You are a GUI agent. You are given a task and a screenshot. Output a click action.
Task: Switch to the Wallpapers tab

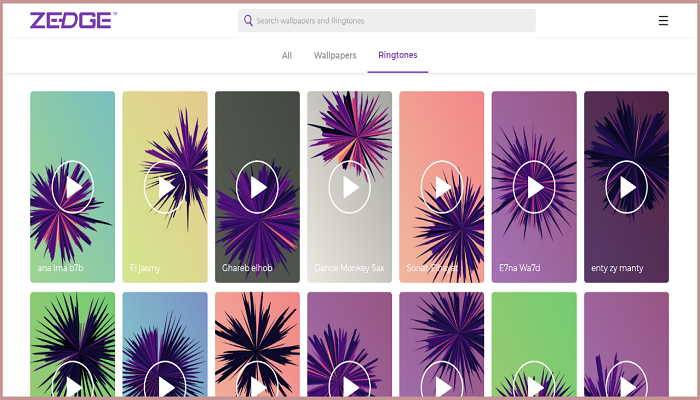[335, 56]
